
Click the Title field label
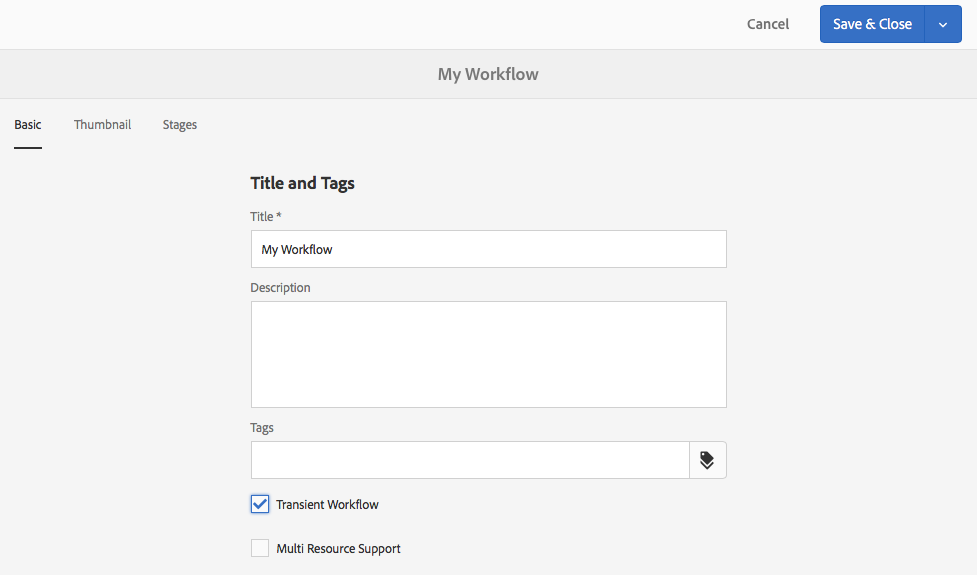click(262, 217)
